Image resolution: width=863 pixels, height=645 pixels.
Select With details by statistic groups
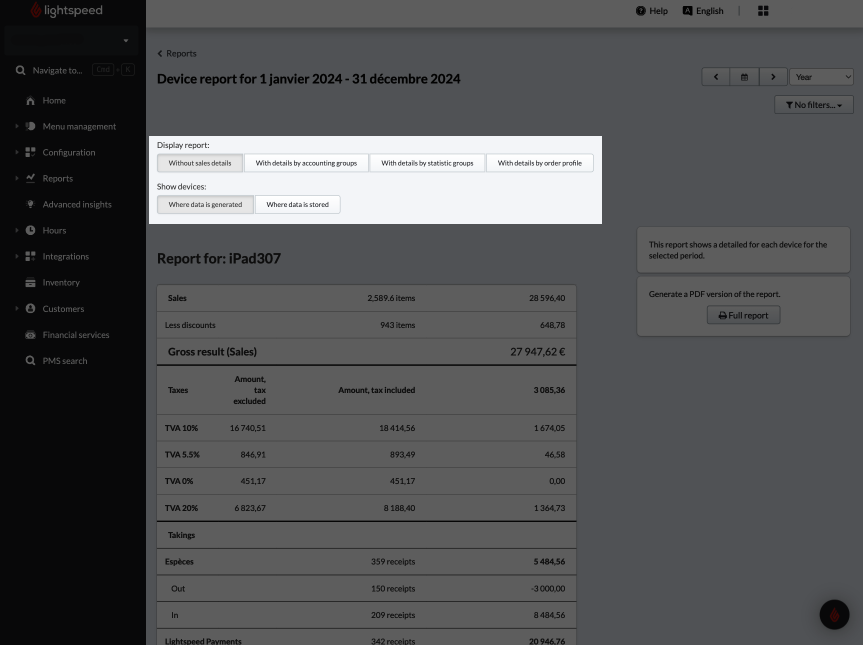point(427,163)
